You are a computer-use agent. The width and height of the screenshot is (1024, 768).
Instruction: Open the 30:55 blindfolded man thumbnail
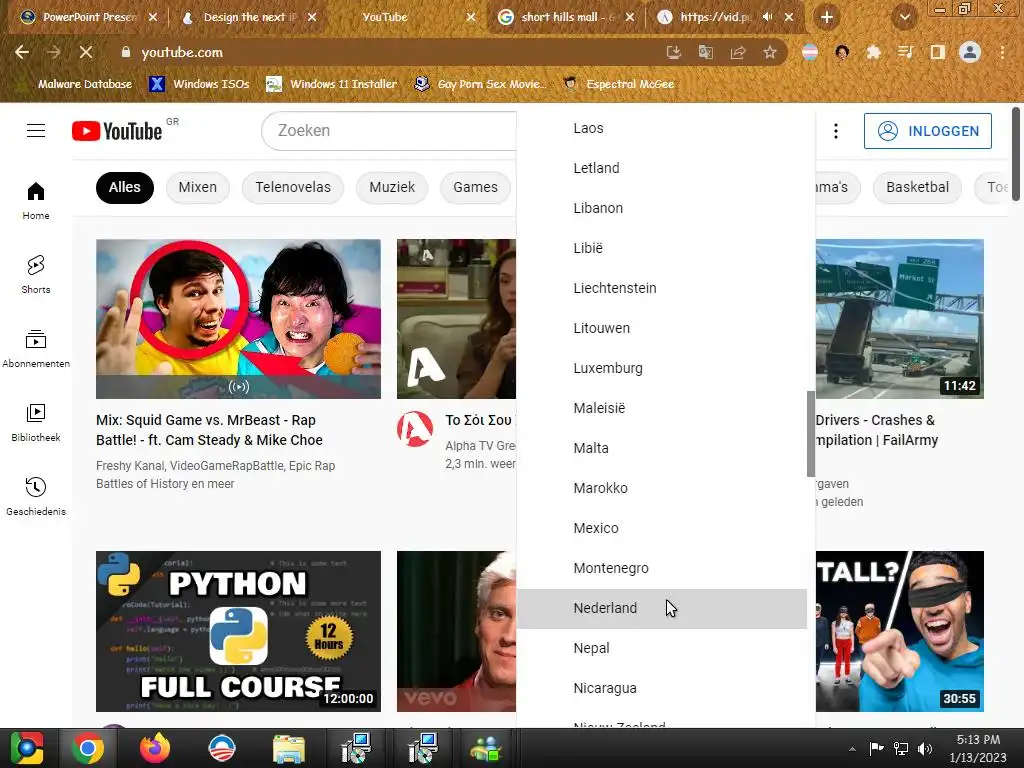pos(900,631)
